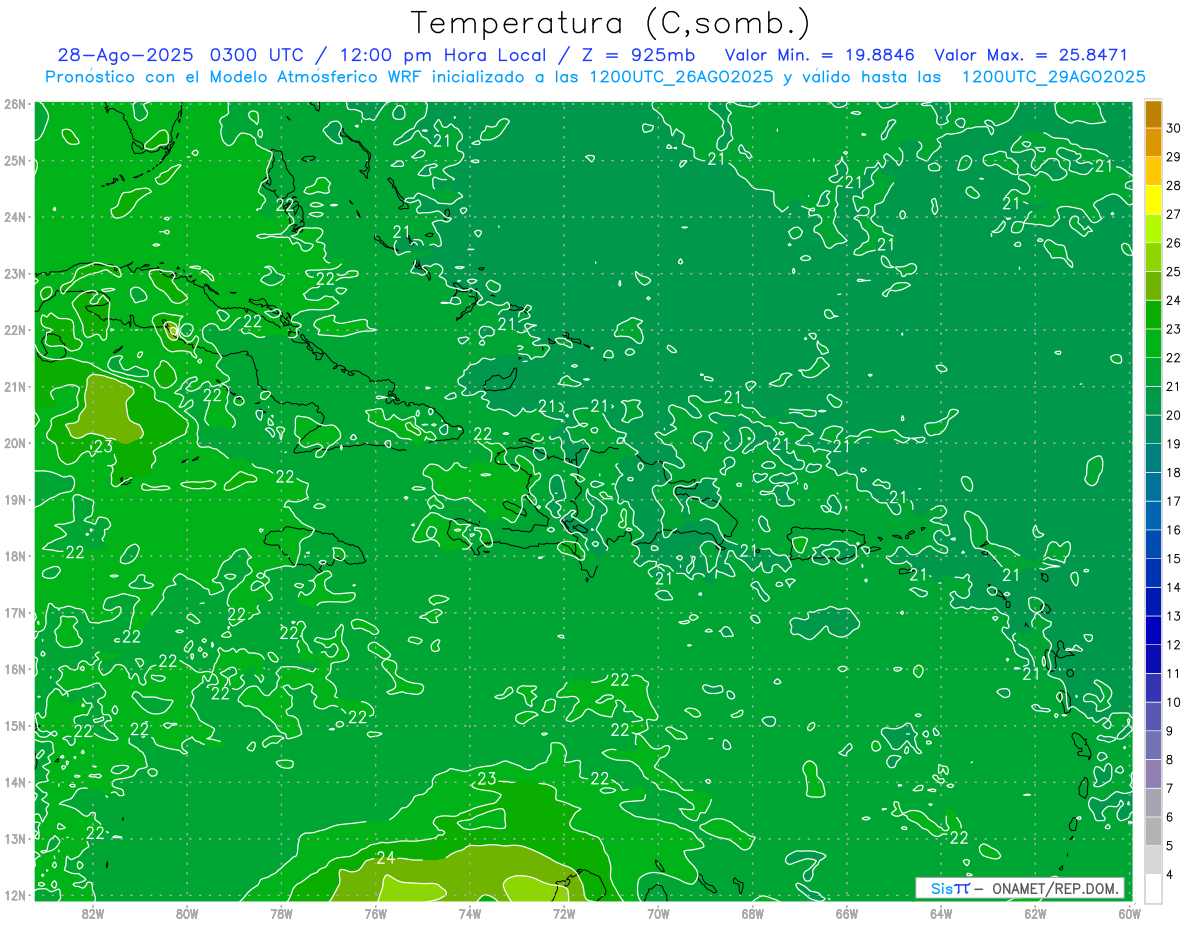Click the '13N' latitude label

(14, 839)
